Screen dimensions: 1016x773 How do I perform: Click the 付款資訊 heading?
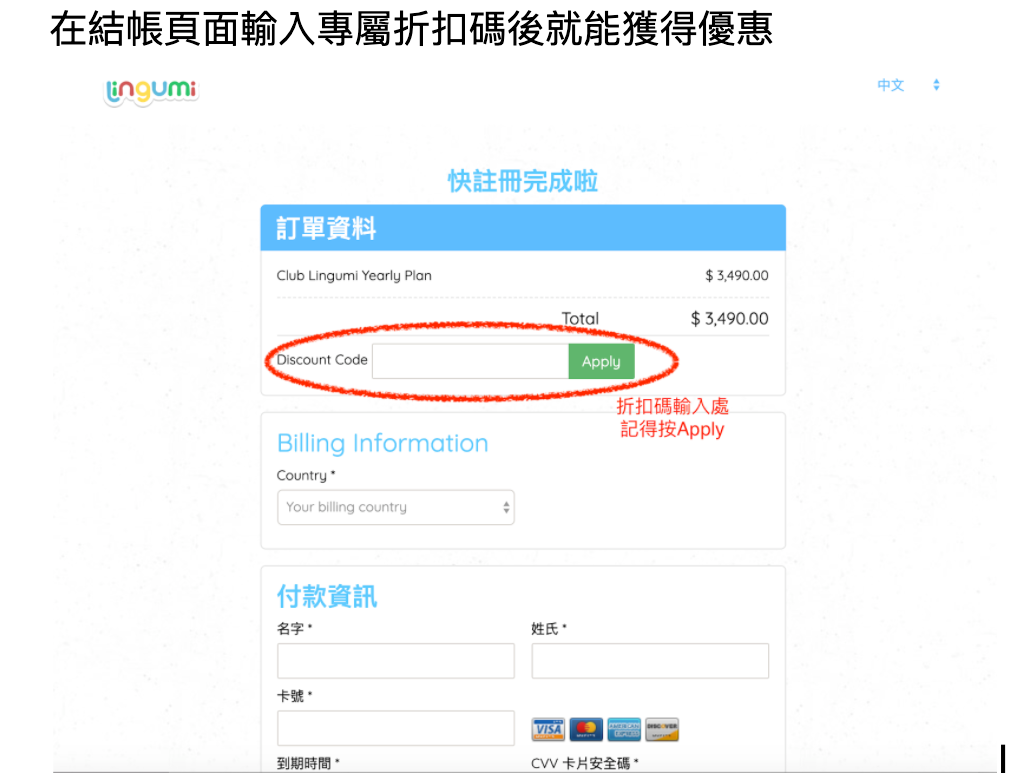coord(327,596)
